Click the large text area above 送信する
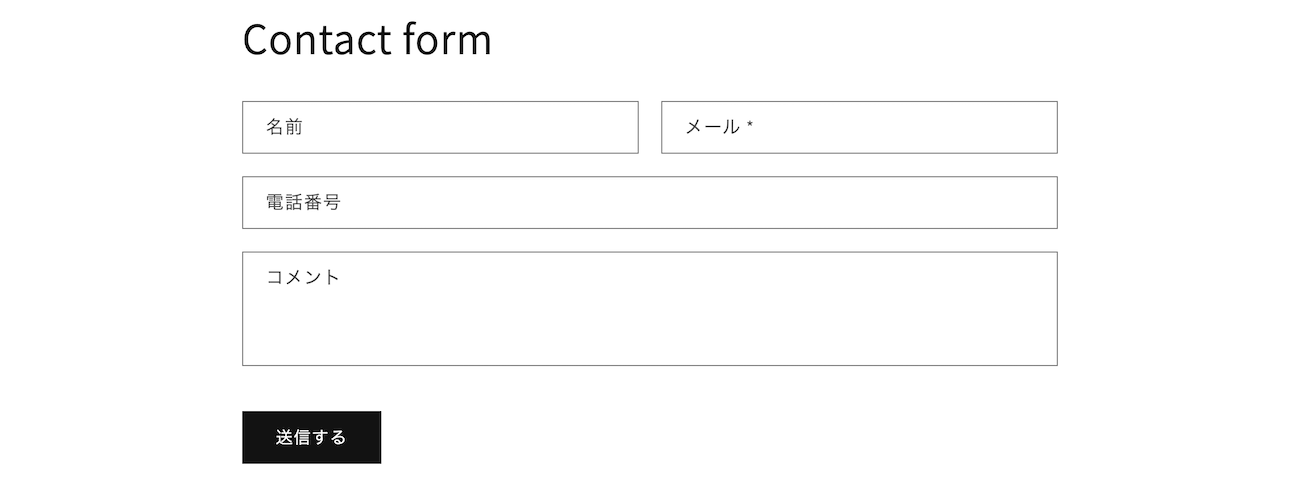Screen dimensions: 1300x480 click(x=649, y=309)
